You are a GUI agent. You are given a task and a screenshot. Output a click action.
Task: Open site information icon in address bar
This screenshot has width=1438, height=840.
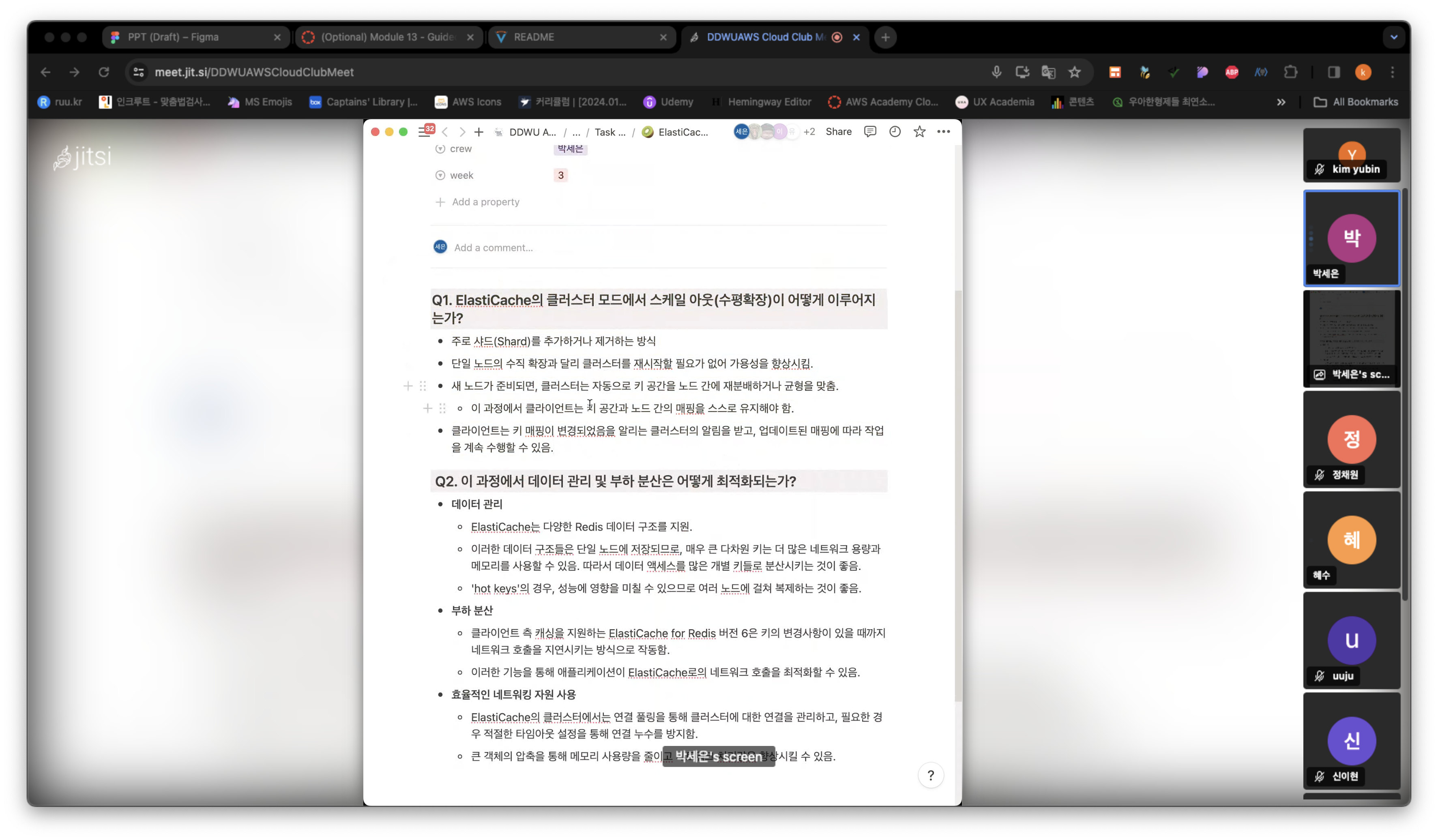pyautogui.click(x=139, y=72)
